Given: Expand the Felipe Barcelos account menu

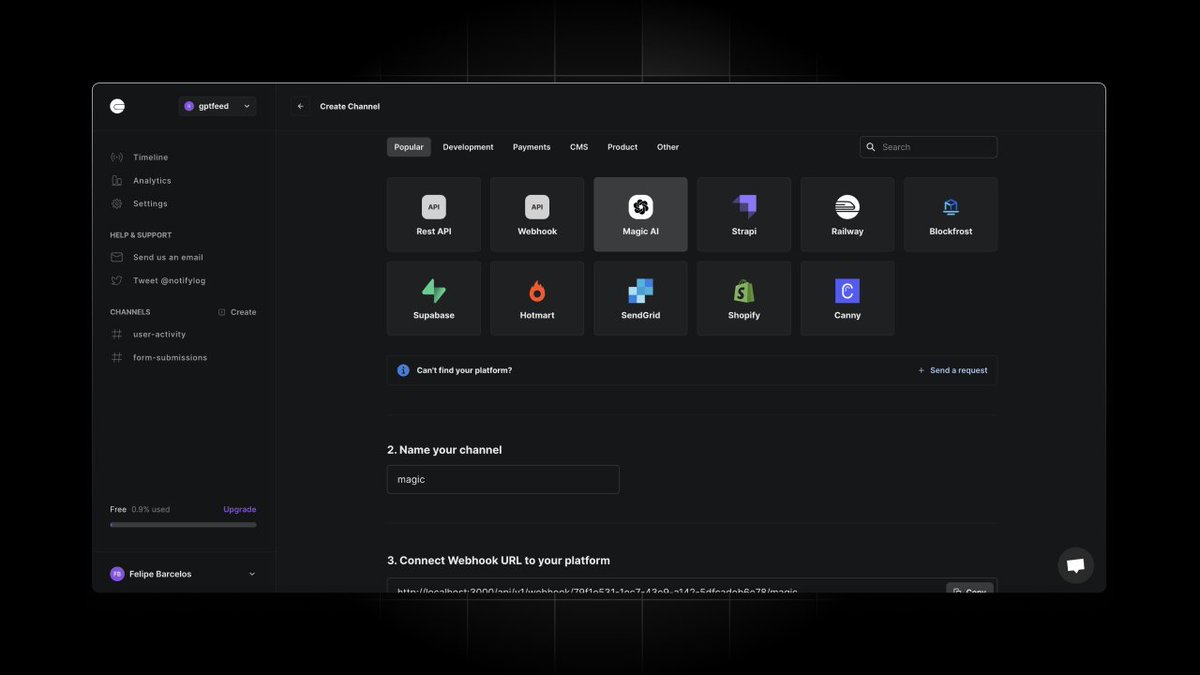Looking at the screenshot, I should tap(183, 574).
